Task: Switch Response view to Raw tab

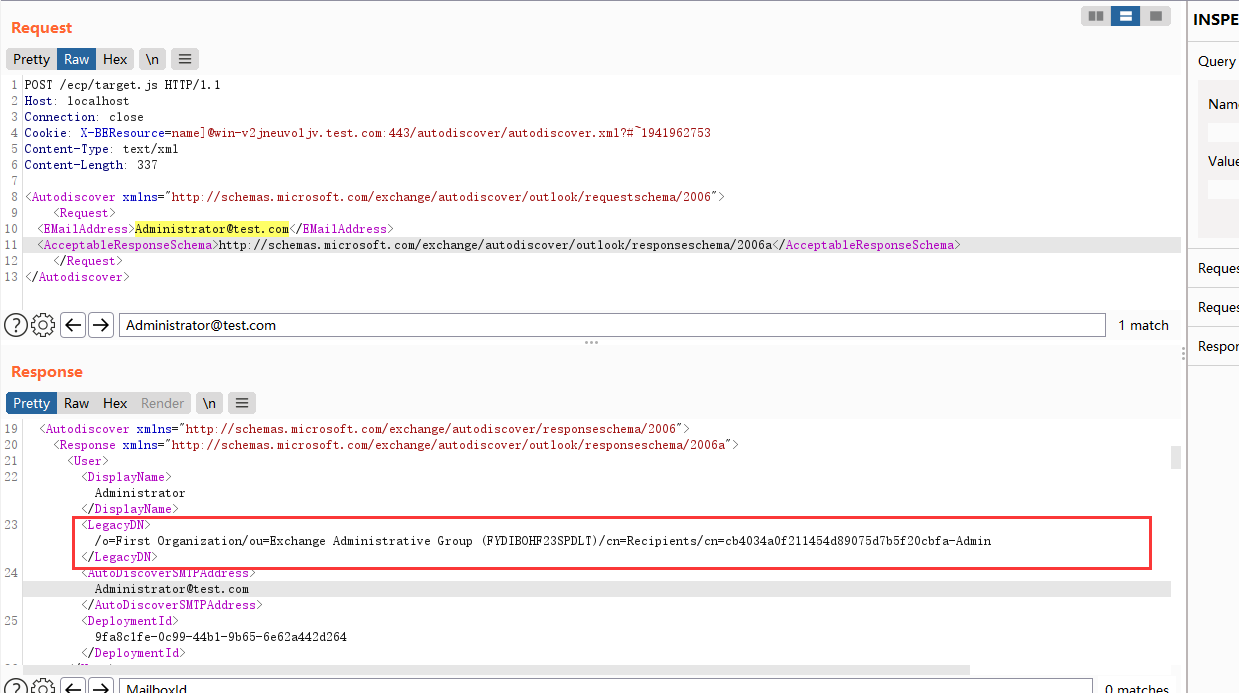Action: point(76,403)
